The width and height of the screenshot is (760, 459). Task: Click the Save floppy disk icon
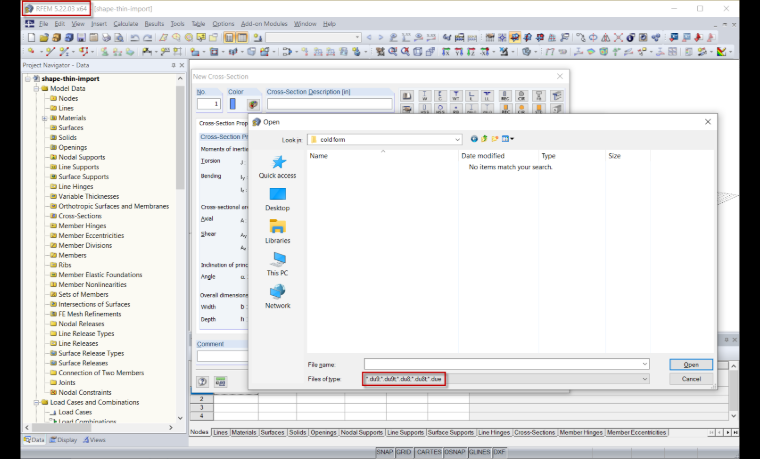81,37
